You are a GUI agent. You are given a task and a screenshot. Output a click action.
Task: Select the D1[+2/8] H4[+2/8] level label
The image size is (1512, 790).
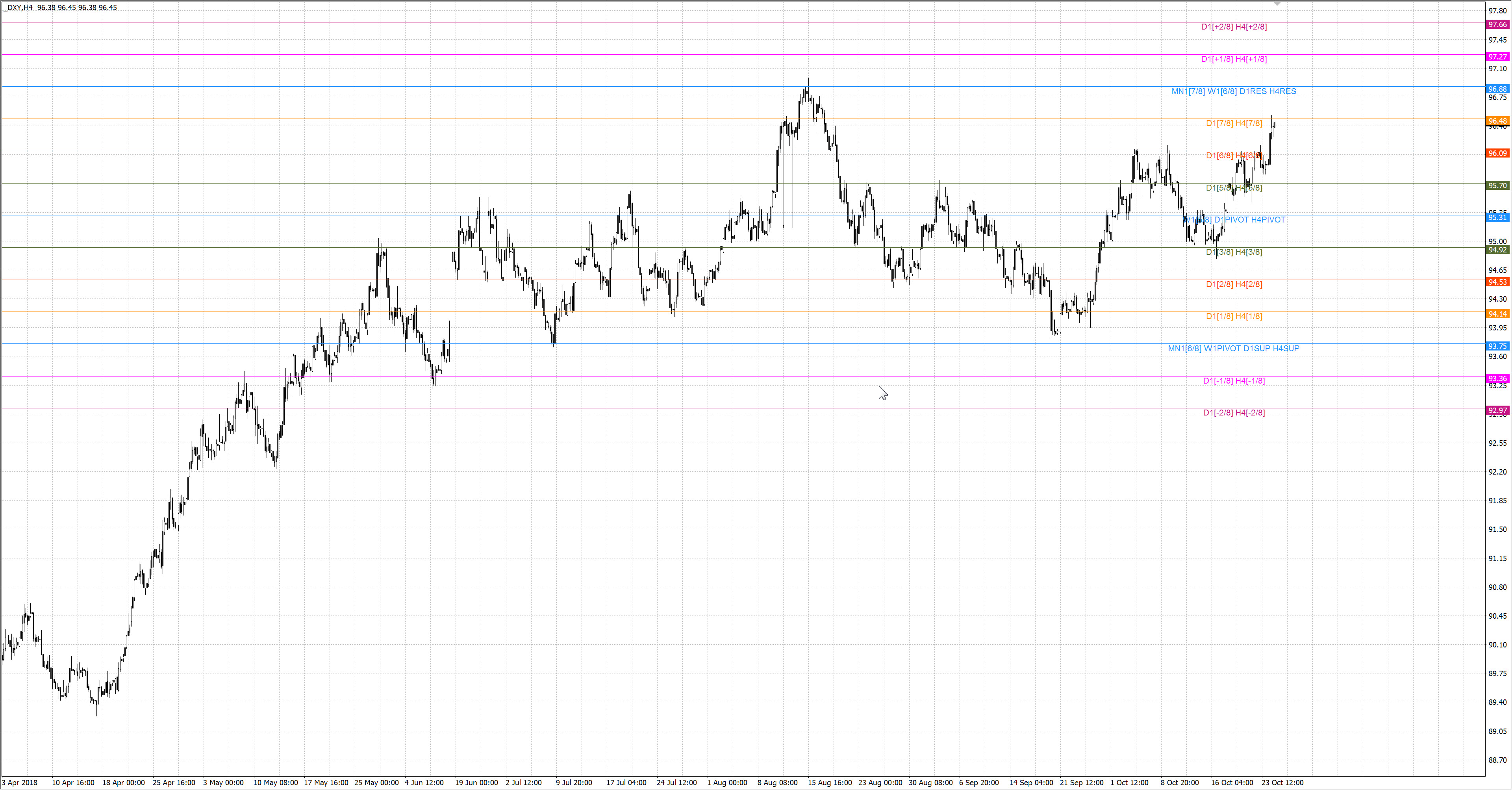point(1233,27)
